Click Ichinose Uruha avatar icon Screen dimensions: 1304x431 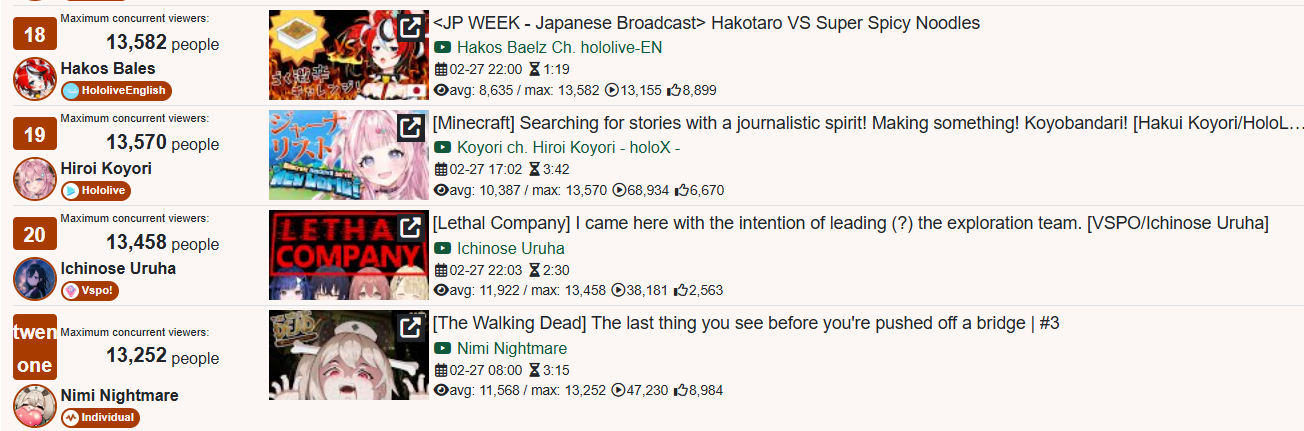click(34, 279)
